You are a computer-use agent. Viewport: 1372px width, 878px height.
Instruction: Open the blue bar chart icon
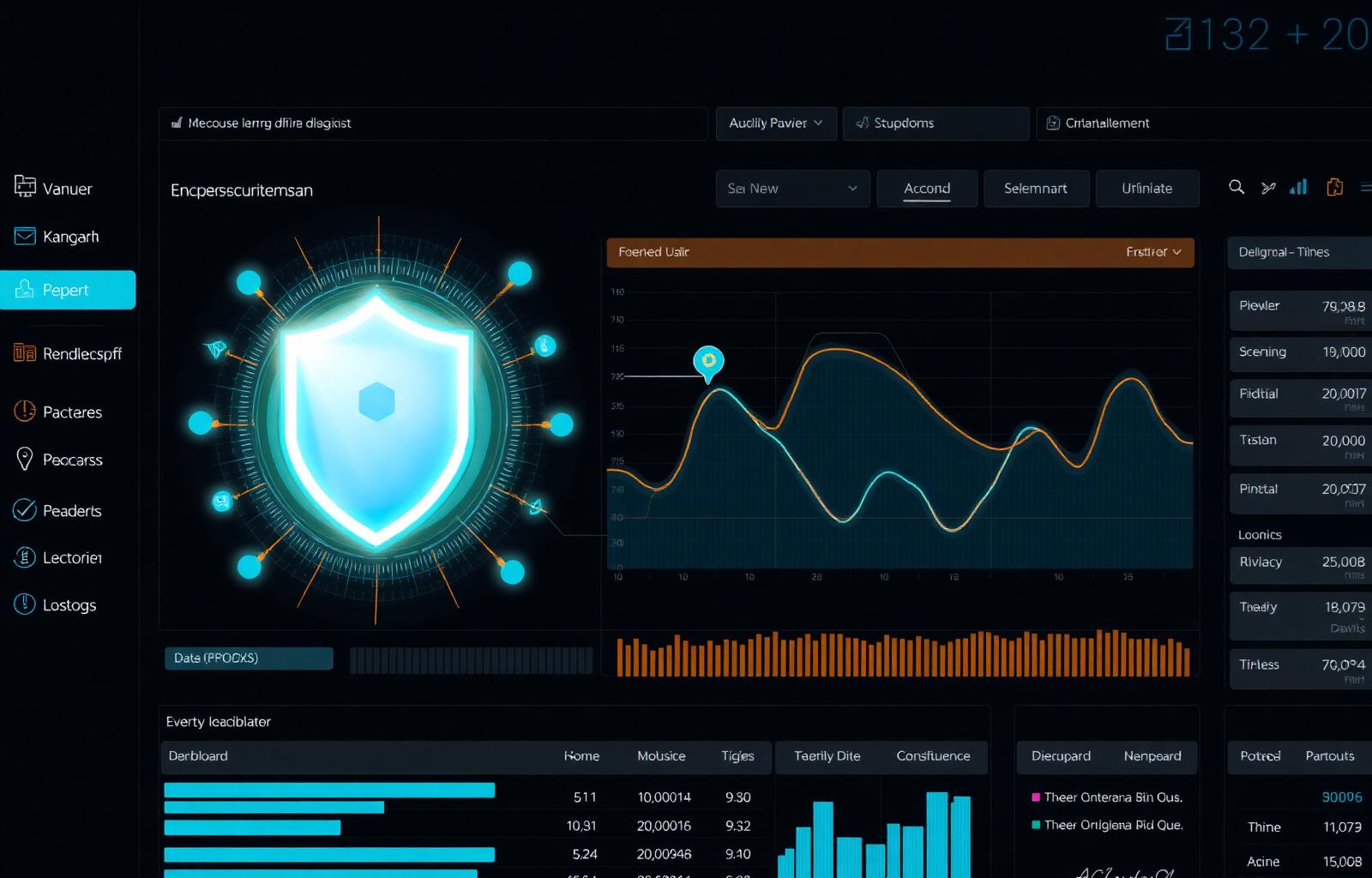point(1298,187)
